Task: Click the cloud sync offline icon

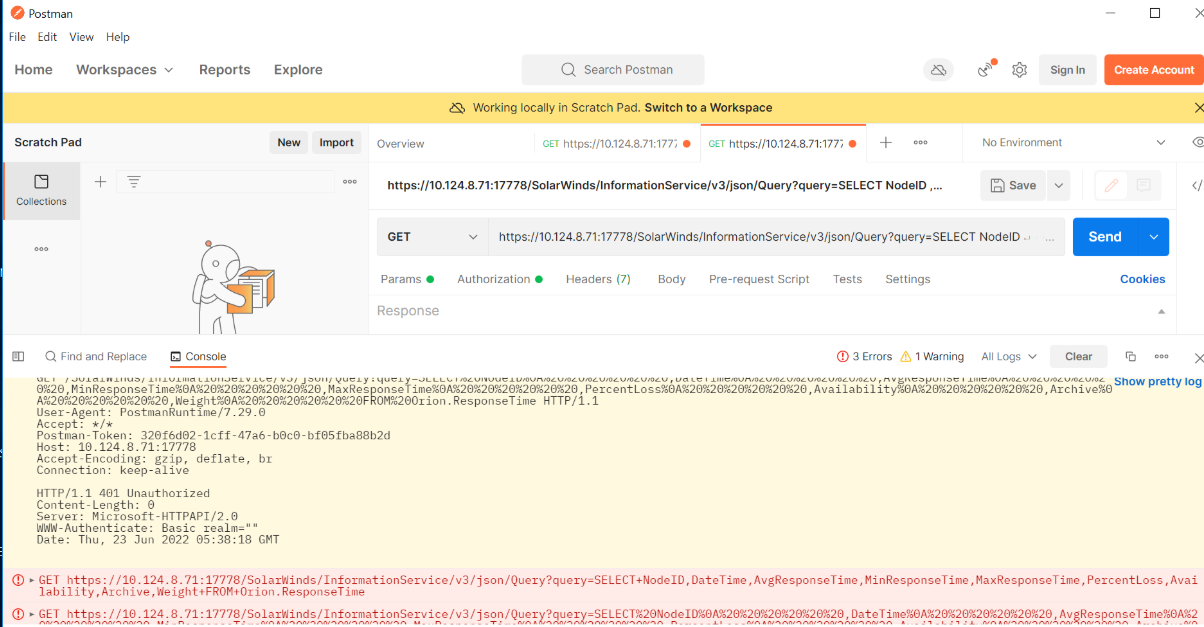Action: pos(938,70)
